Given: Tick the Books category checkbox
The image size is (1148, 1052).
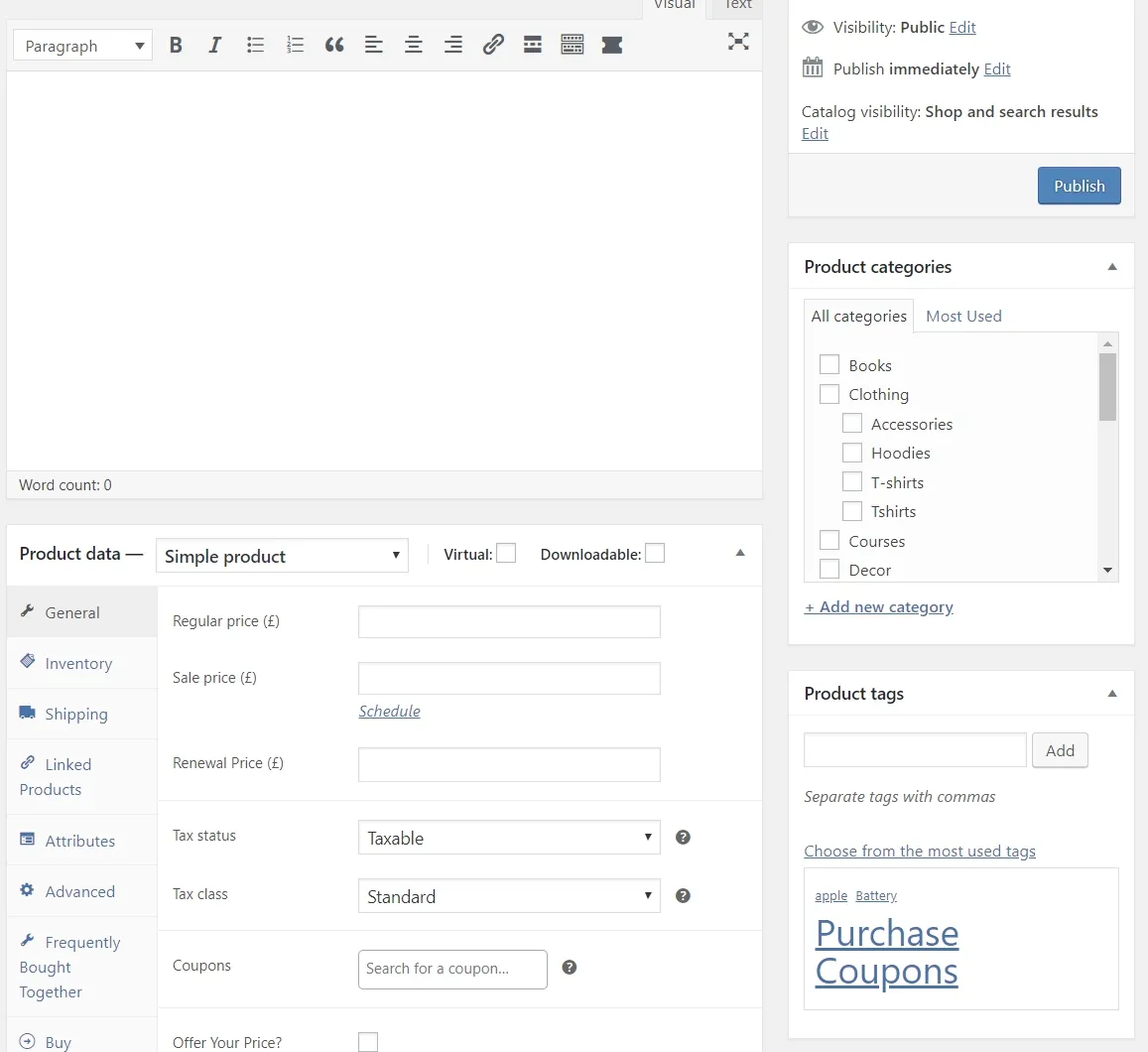Looking at the screenshot, I should tap(829, 364).
